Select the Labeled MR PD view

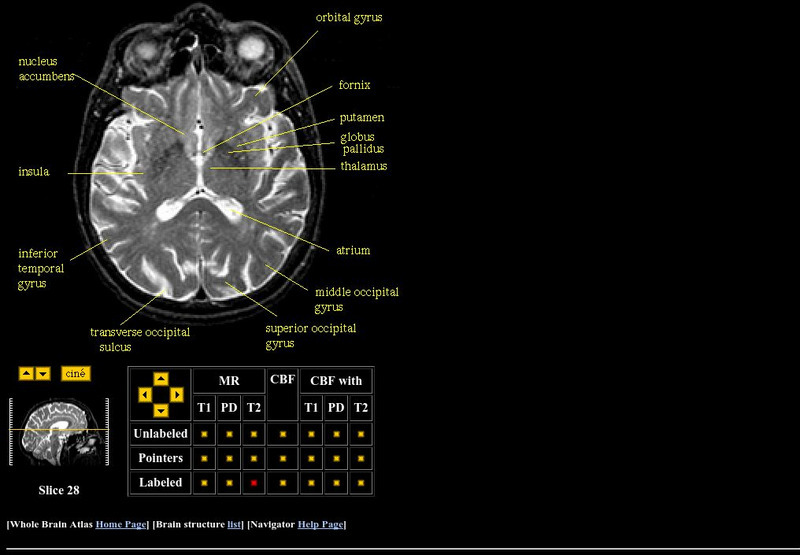point(229,482)
